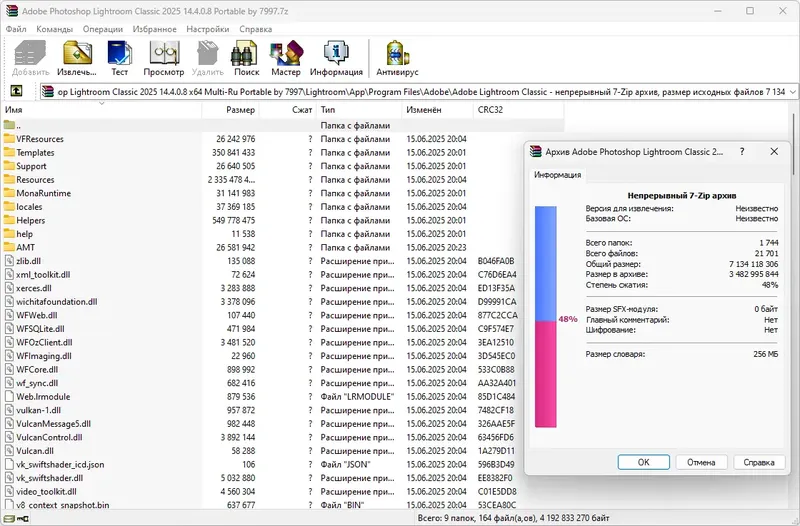Open the Information (Информация) toolbar icon
Image resolution: width=800 pixels, height=526 pixels.
coord(336,53)
